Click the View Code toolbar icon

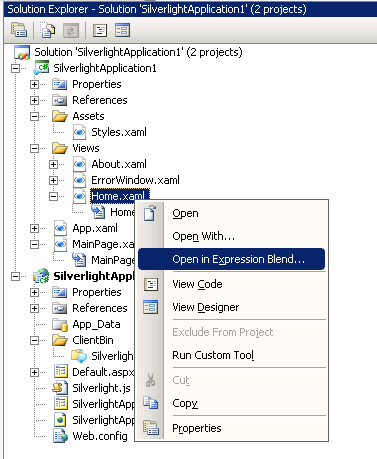100,31
